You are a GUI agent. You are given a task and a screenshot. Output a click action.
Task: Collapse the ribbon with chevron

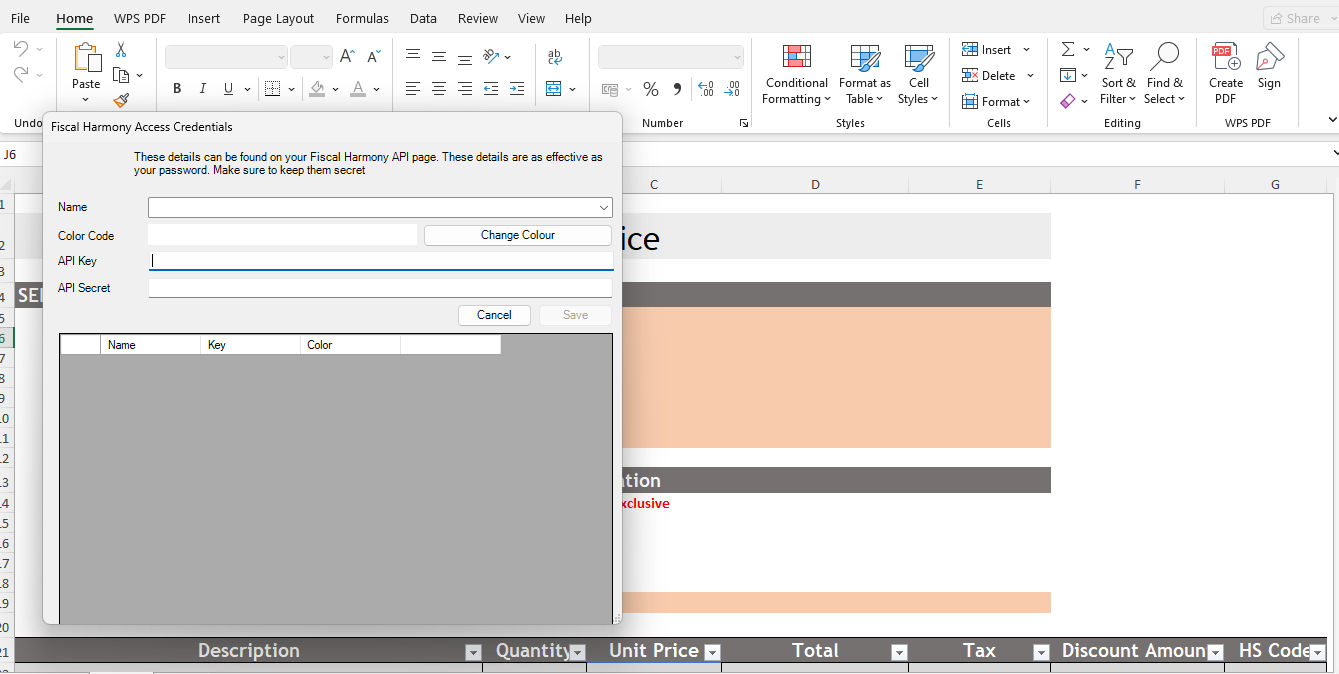[x=1331, y=119]
